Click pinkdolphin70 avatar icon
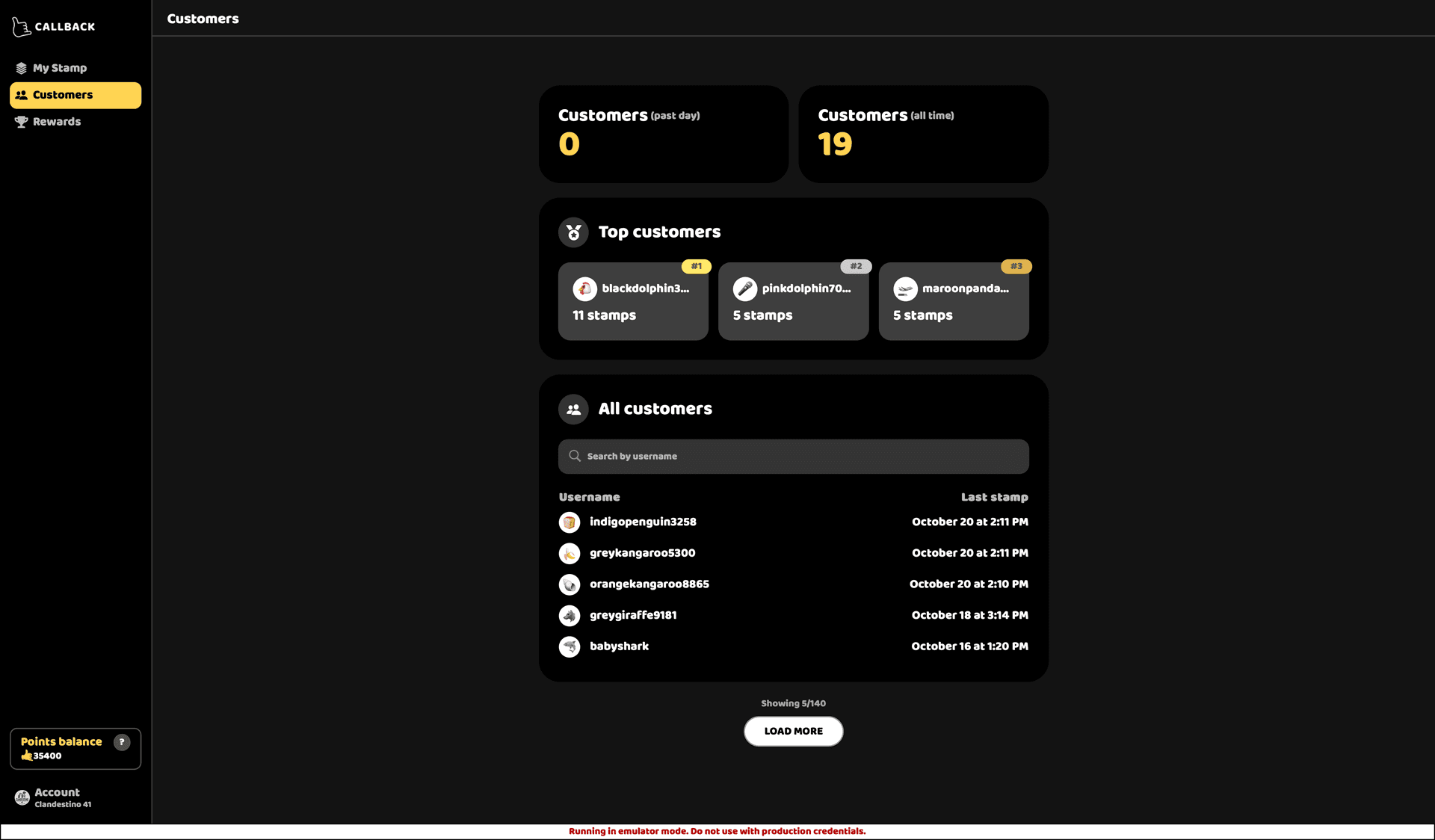 click(x=744, y=288)
